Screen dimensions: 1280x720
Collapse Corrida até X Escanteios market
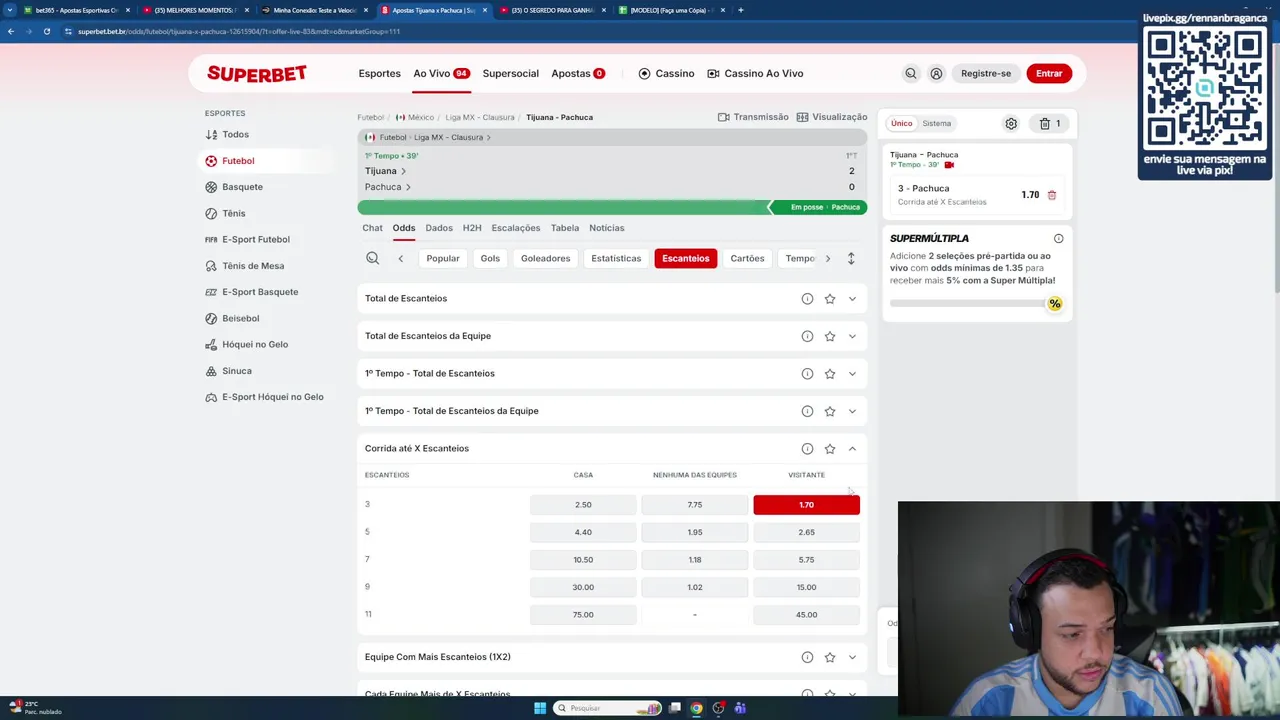[852, 449]
